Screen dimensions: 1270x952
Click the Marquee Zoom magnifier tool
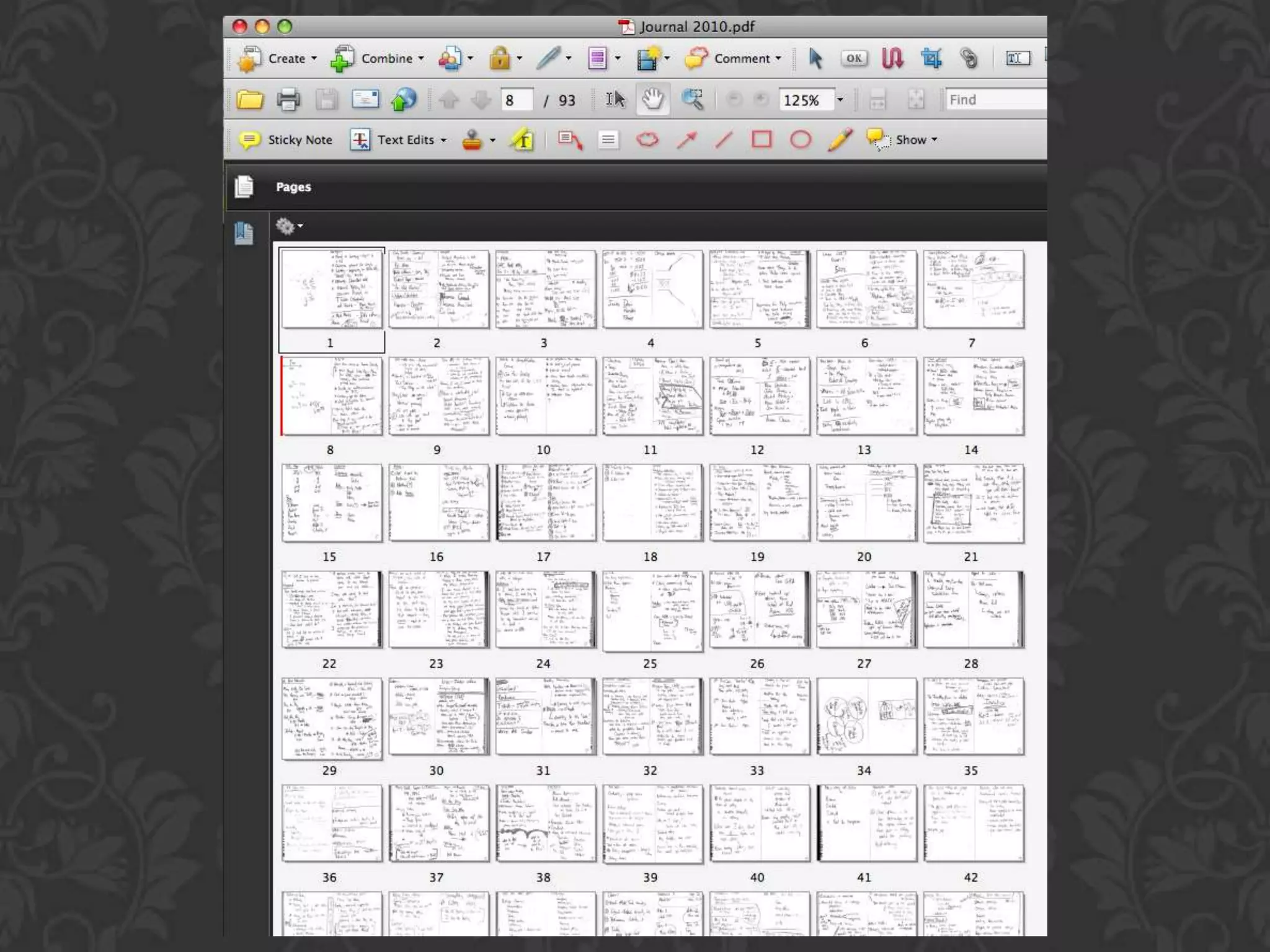(692, 100)
